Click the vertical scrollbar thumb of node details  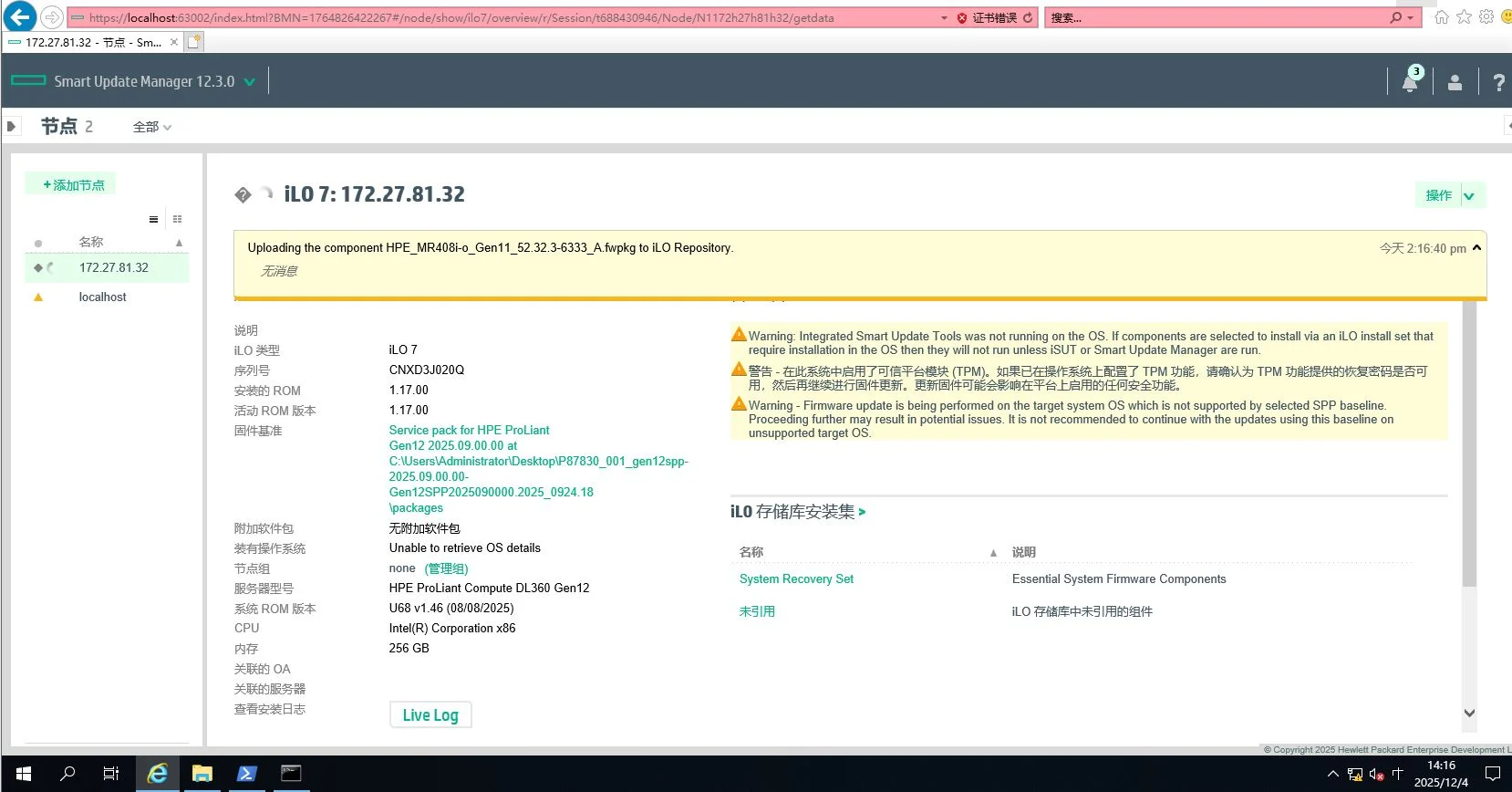1469,445
